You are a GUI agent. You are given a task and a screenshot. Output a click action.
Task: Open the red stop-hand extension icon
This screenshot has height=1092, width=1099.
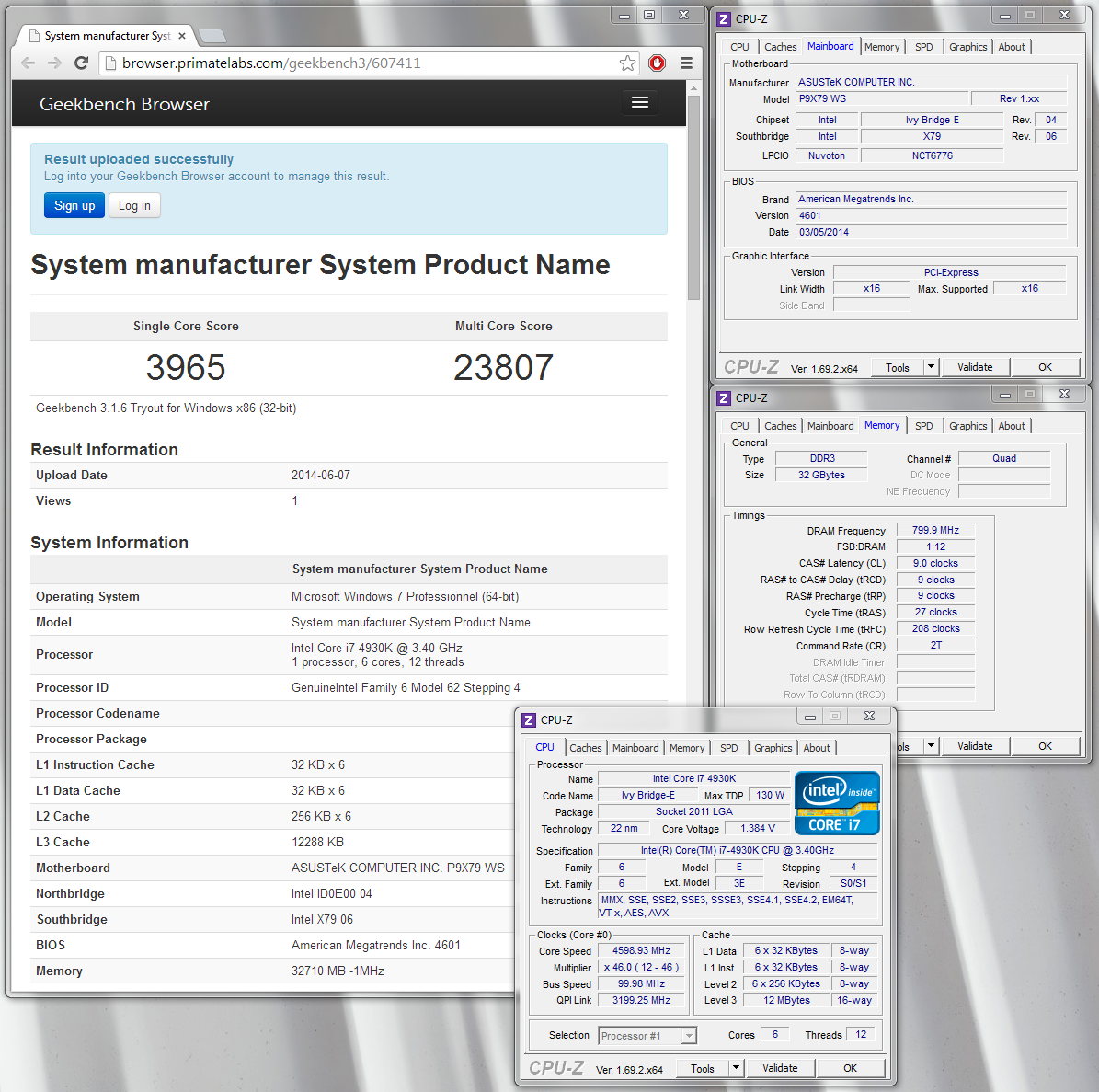click(657, 63)
